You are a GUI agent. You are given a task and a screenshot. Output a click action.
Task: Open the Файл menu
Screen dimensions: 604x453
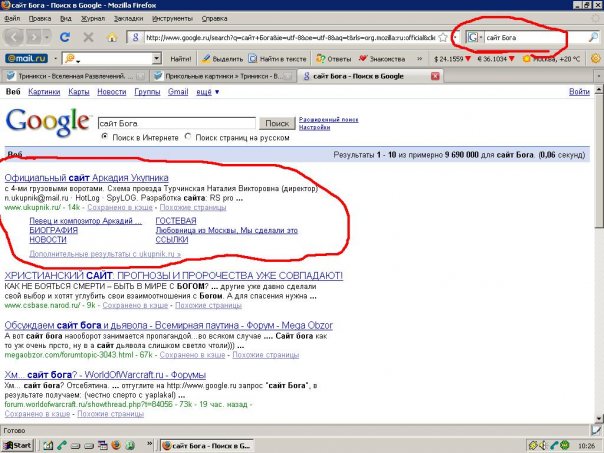click(x=12, y=18)
